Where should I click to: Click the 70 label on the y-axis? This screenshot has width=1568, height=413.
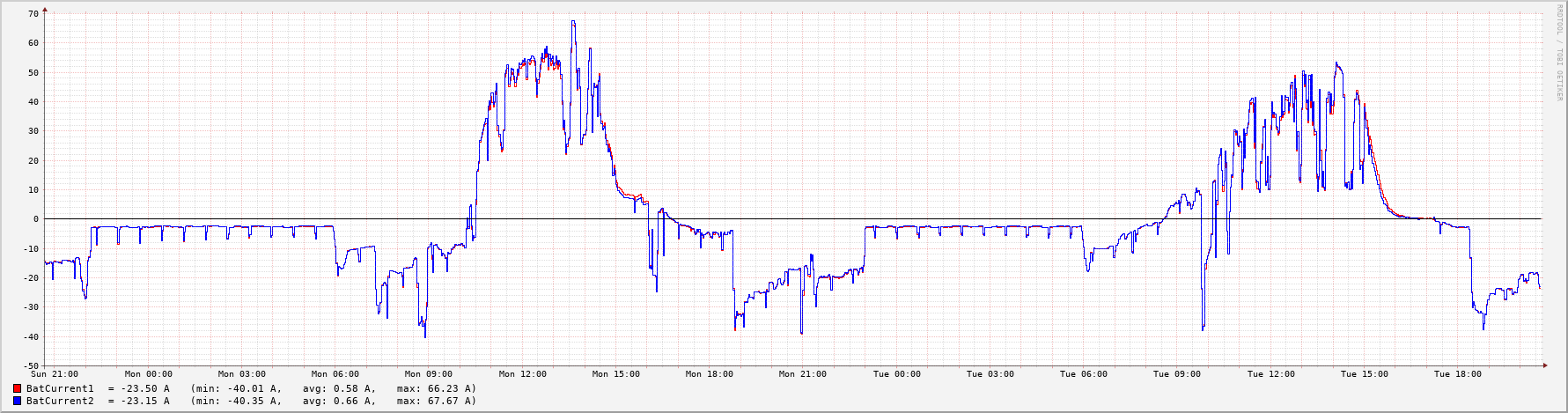(x=33, y=14)
